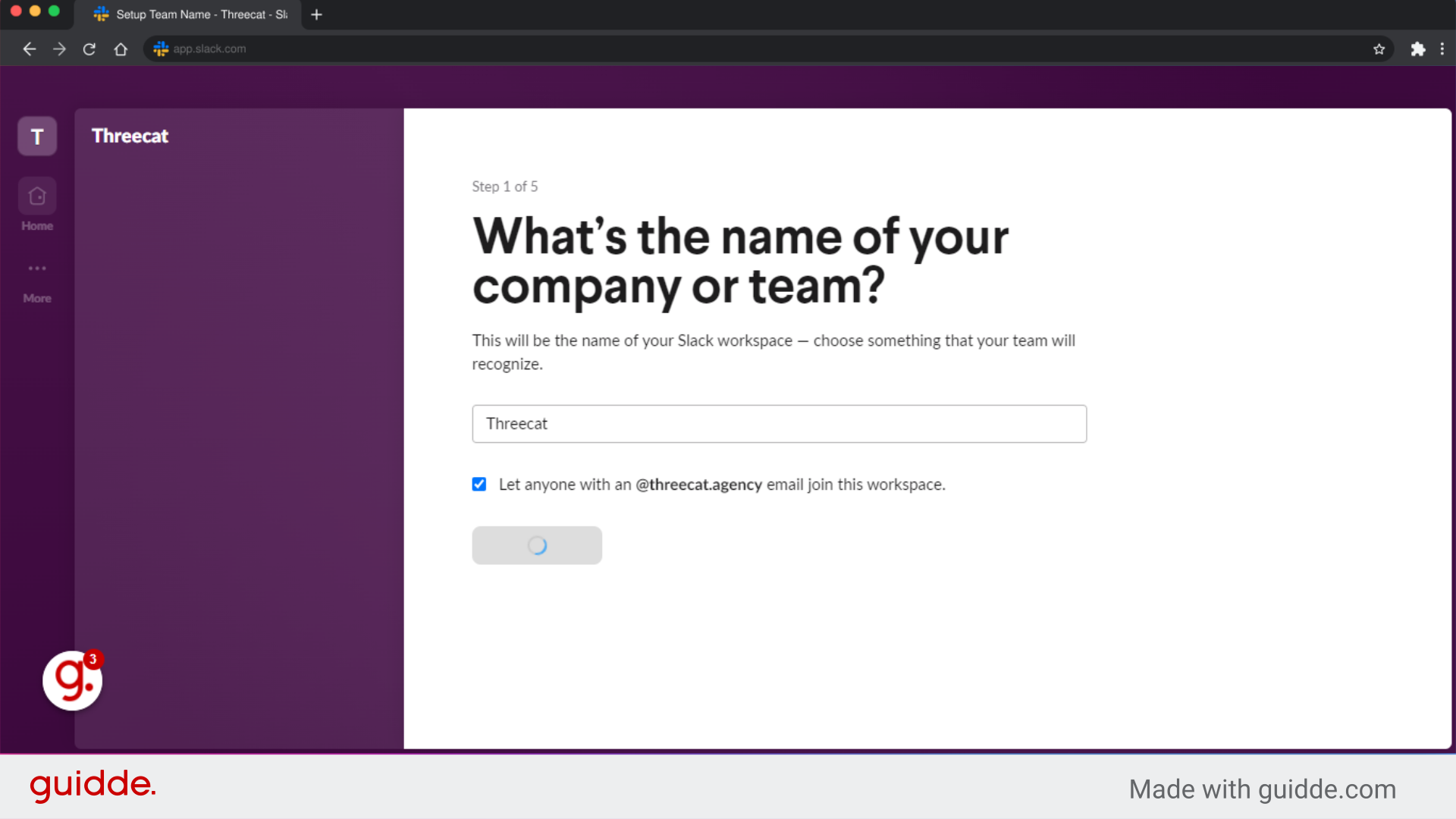This screenshot has height=819, width=1456.
Task: Open the browser home page
Action: pyautogui.click(x=120, y=49)
